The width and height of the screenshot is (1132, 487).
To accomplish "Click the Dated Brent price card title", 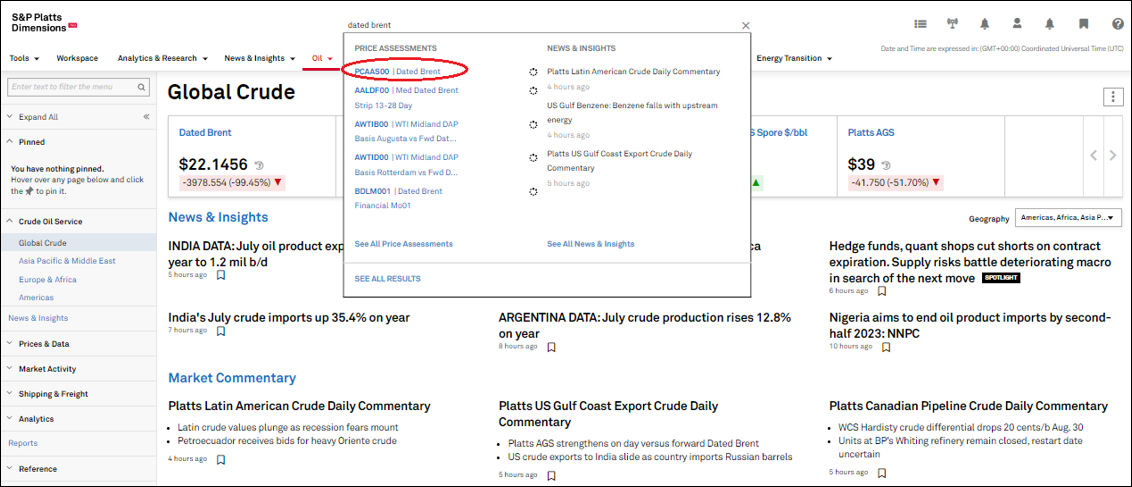I will 205,133.
